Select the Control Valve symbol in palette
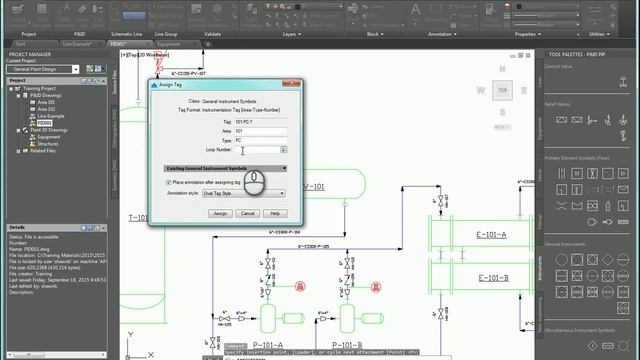The image size is (640, 360). pyautogui.click(x=623, y=82)
